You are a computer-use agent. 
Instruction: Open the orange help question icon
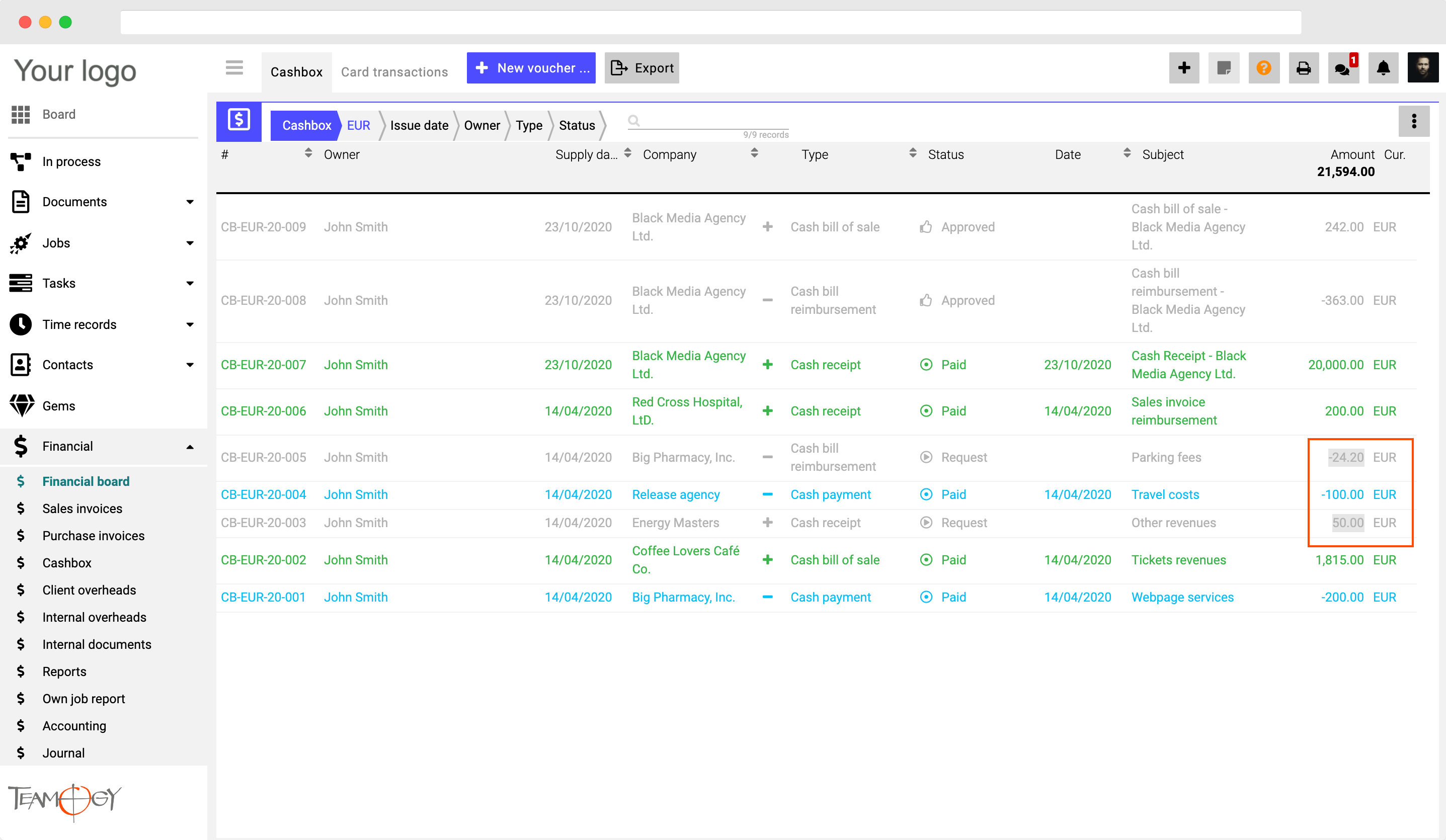coord(1263,68)
